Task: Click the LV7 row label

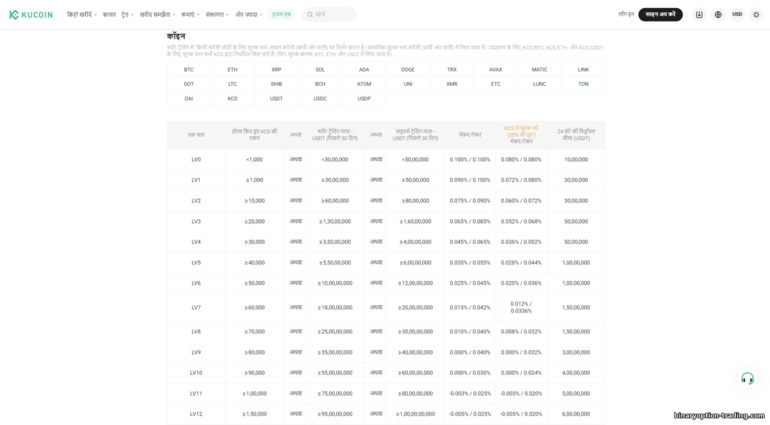Action: coord(196,308)
